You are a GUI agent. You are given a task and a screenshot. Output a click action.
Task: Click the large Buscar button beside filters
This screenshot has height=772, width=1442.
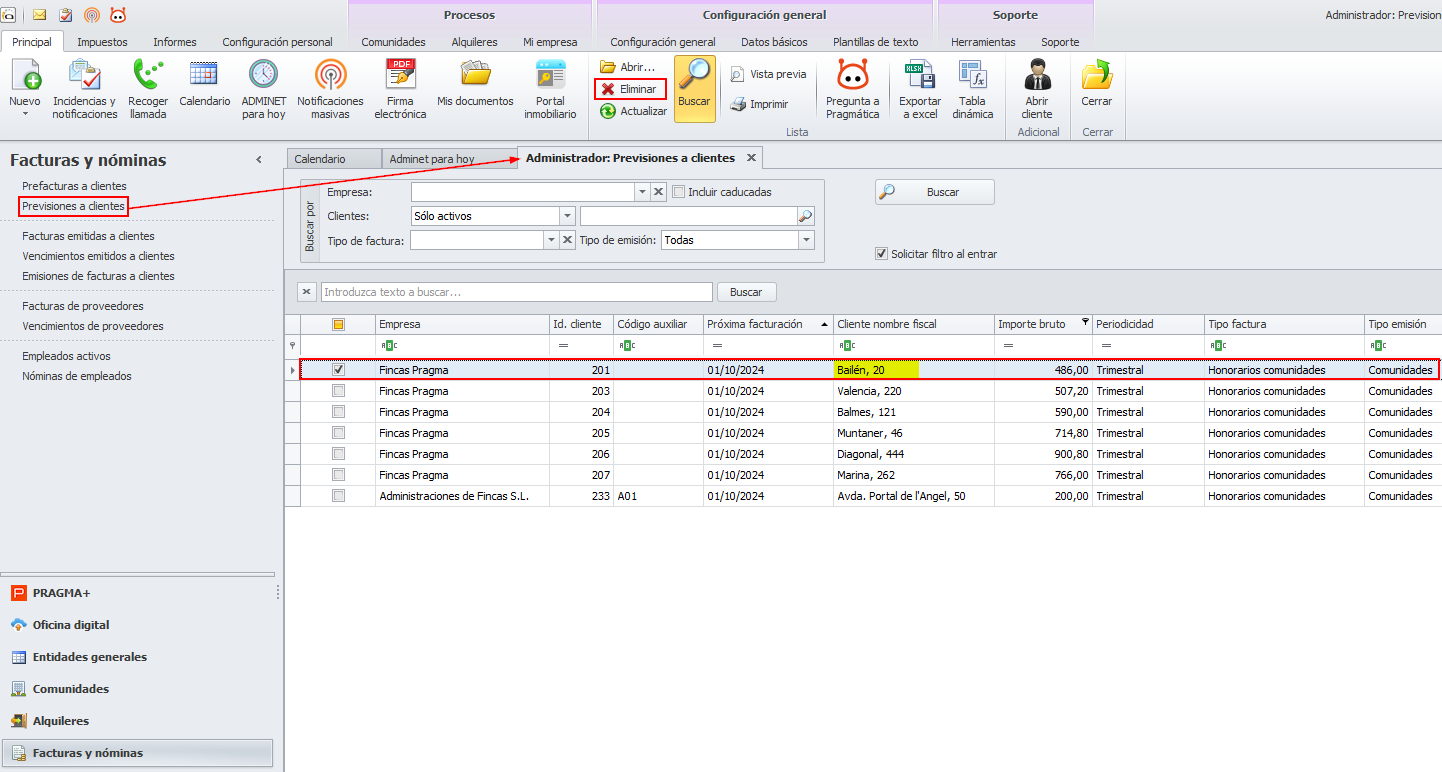934,192
